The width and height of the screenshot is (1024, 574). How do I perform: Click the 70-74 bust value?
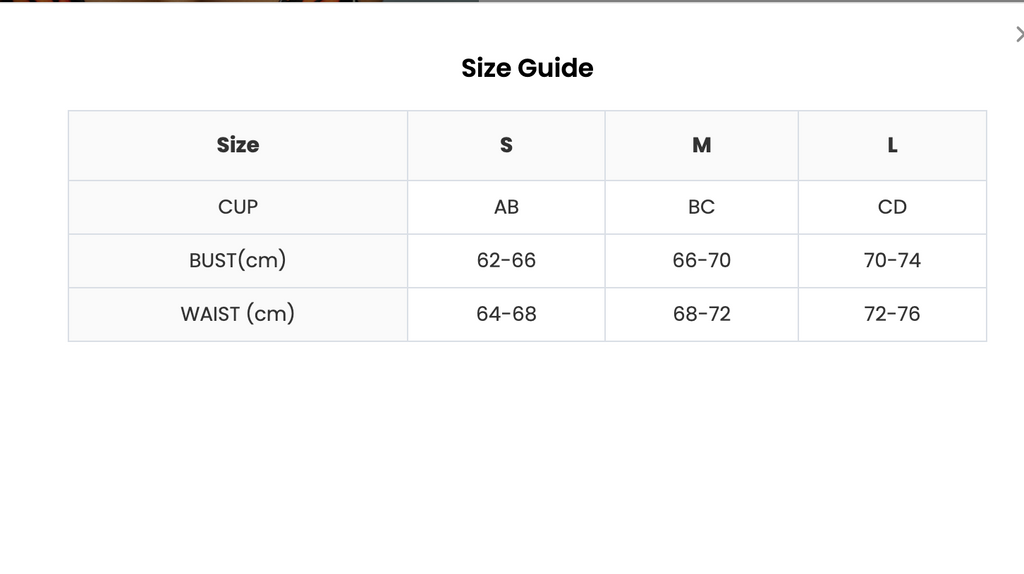point(892,261)
